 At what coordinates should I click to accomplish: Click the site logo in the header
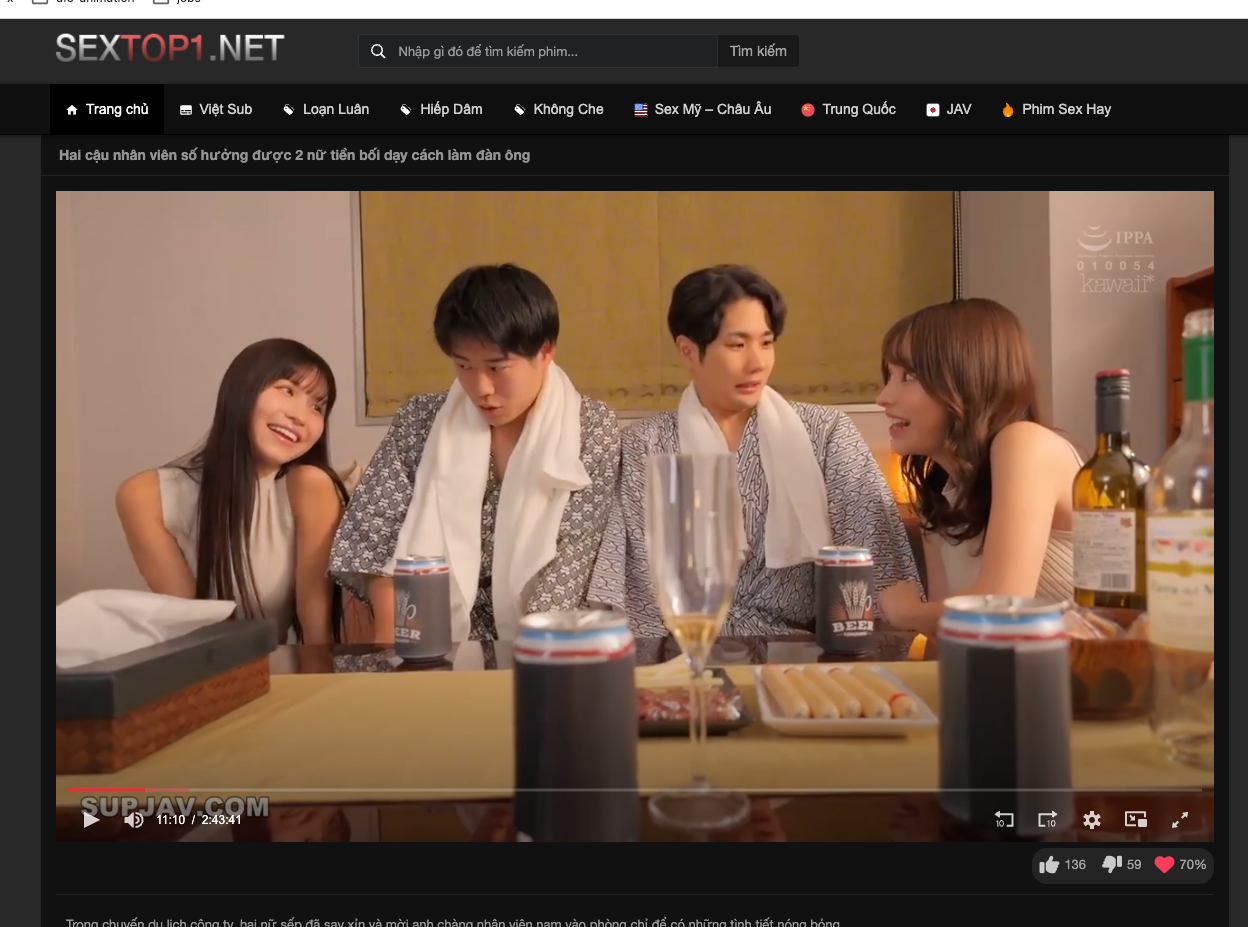tap(170, 48)
